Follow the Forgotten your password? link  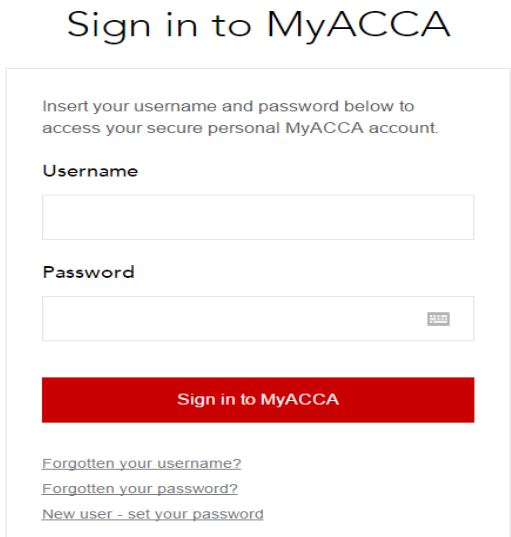140,489
